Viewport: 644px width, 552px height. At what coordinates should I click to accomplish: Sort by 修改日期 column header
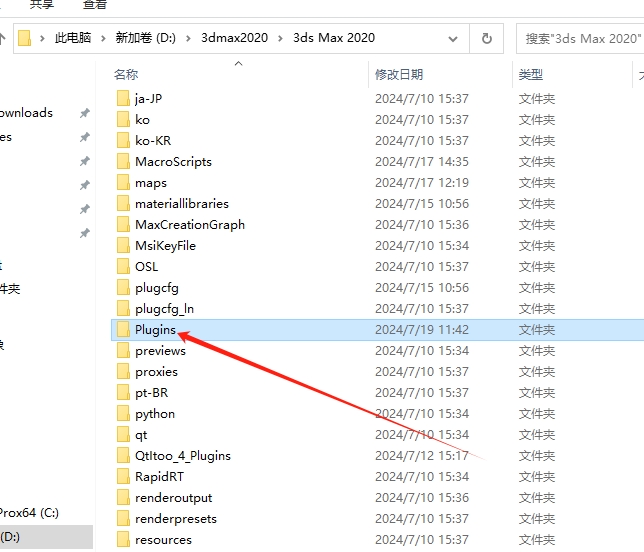tap(399, 75)
